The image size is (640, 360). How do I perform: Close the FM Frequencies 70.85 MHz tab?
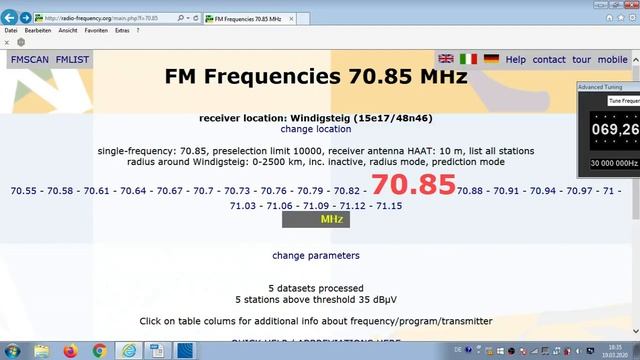291,19
